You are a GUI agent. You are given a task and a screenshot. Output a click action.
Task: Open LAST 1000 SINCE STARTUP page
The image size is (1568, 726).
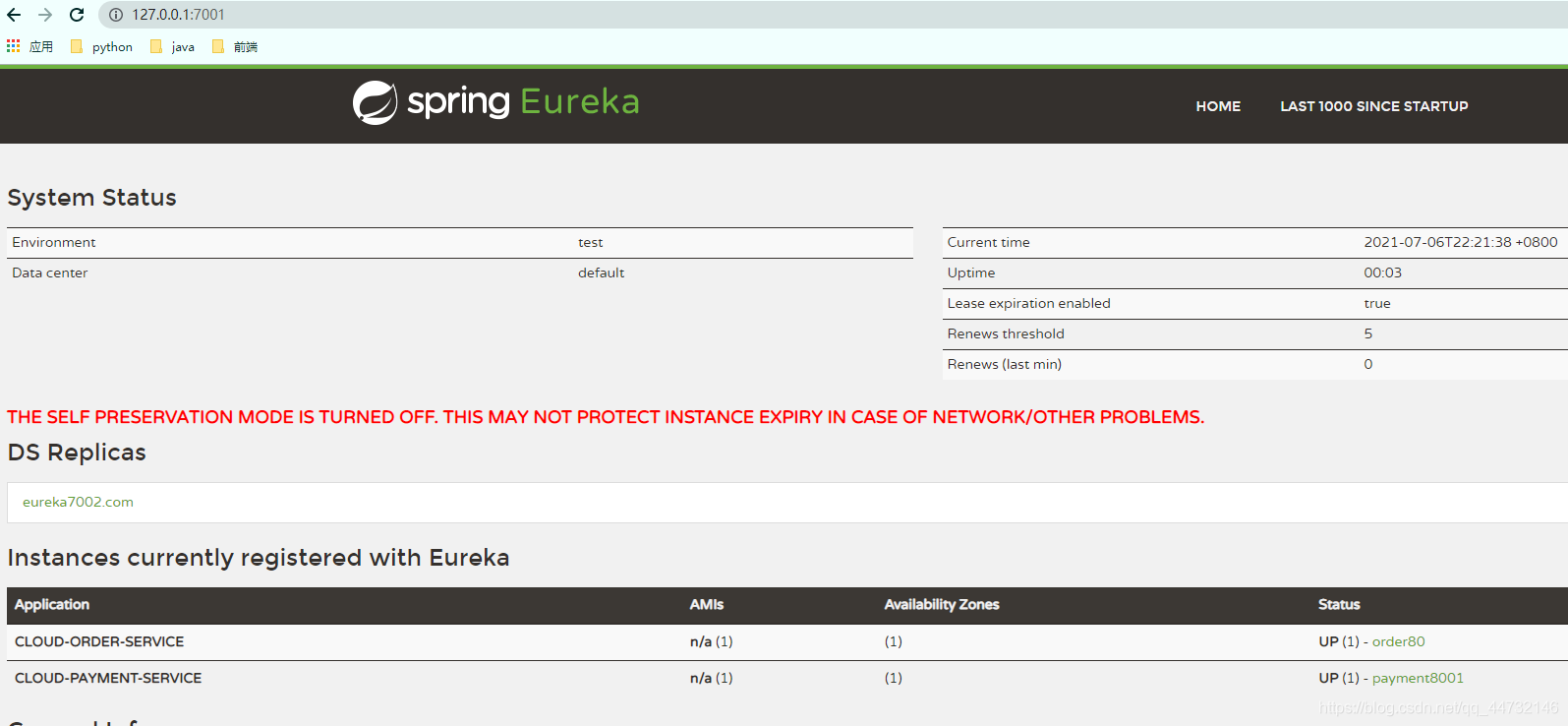pyautogui.click(x=1374, y=106)
